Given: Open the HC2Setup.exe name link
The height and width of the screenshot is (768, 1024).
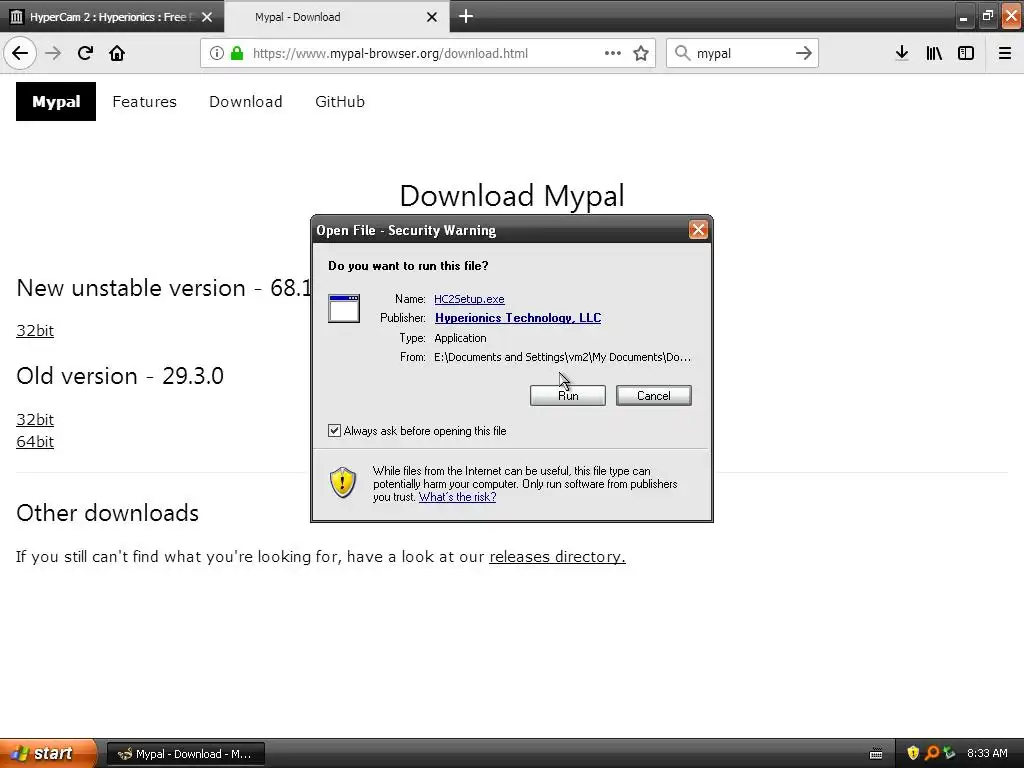Looking at the screenshot, I should (469, 298).
